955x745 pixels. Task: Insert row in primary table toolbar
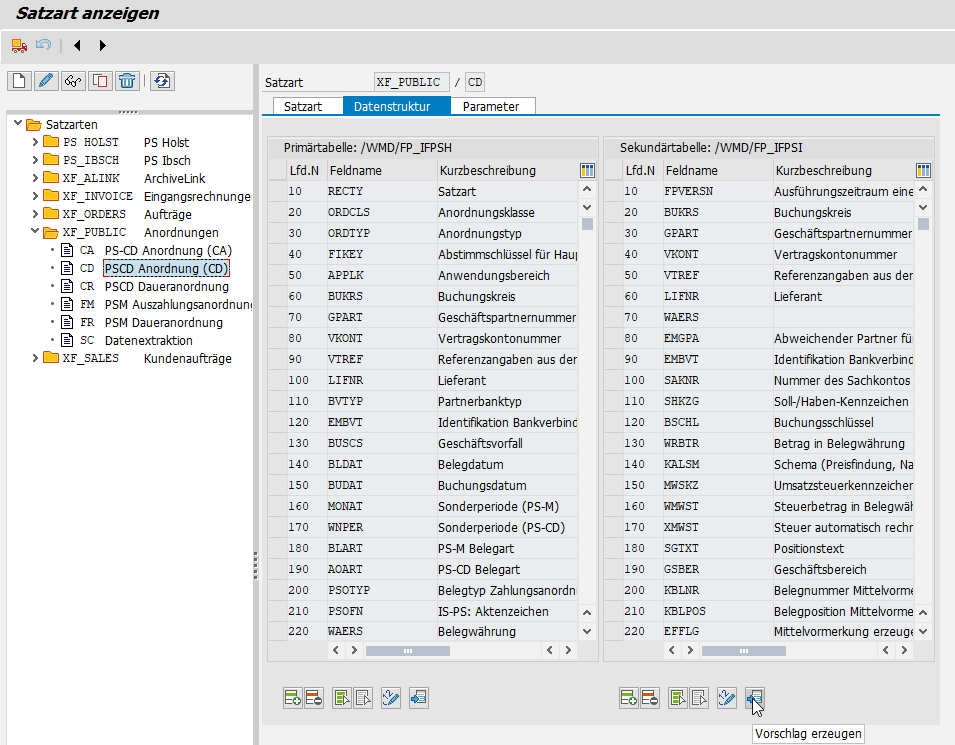tap(293, 698)
